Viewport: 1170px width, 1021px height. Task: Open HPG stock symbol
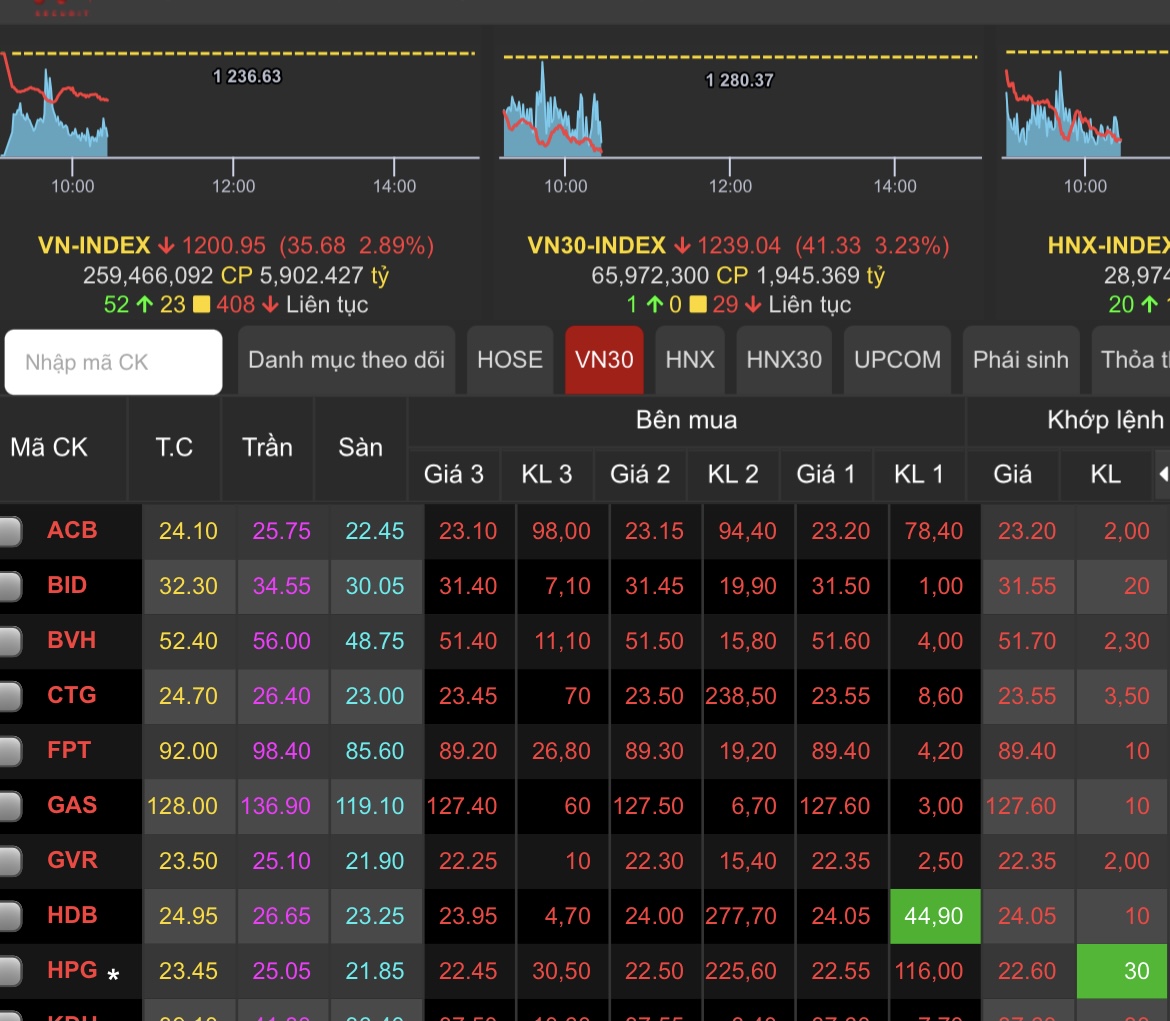tap(72, 970)
